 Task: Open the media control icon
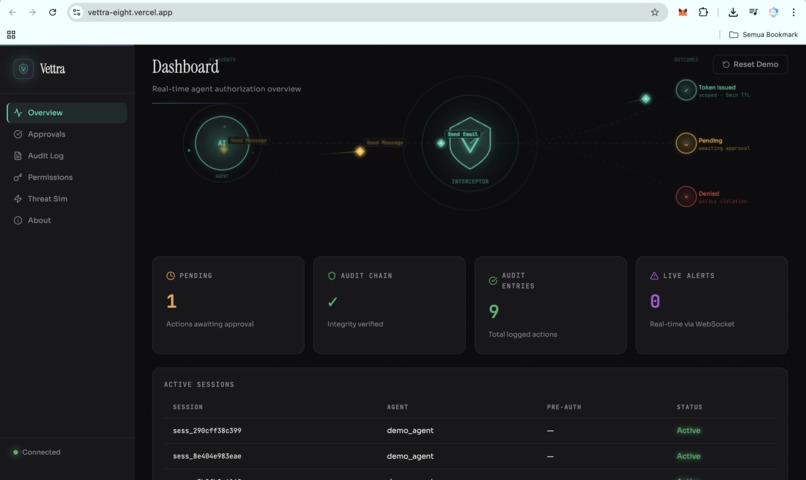tap(753, 12)
